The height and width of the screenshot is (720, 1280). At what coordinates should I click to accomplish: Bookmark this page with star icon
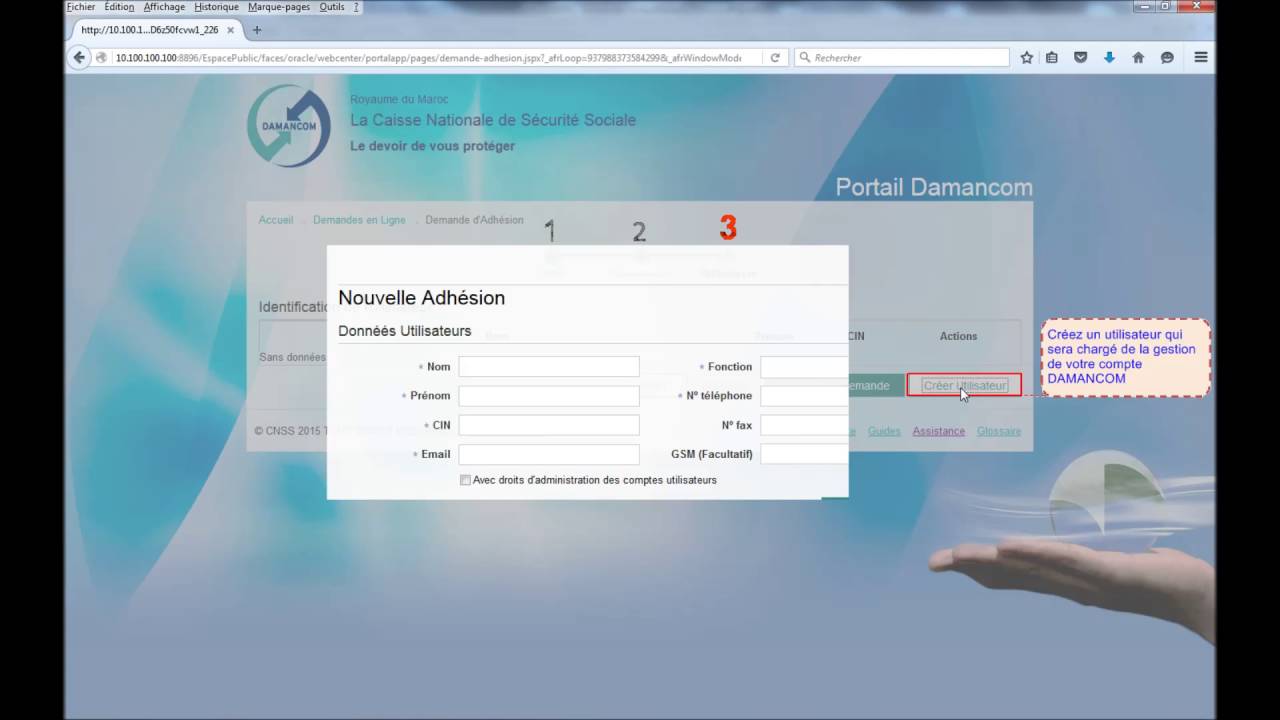click(x=1026, y=58)
